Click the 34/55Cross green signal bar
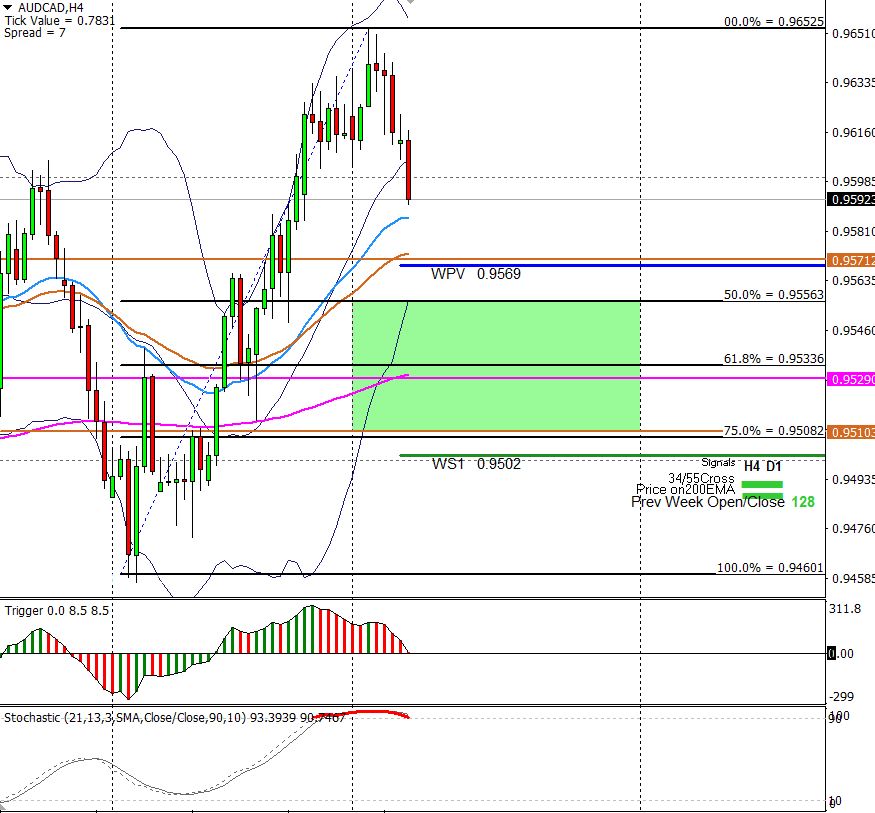 762,483
